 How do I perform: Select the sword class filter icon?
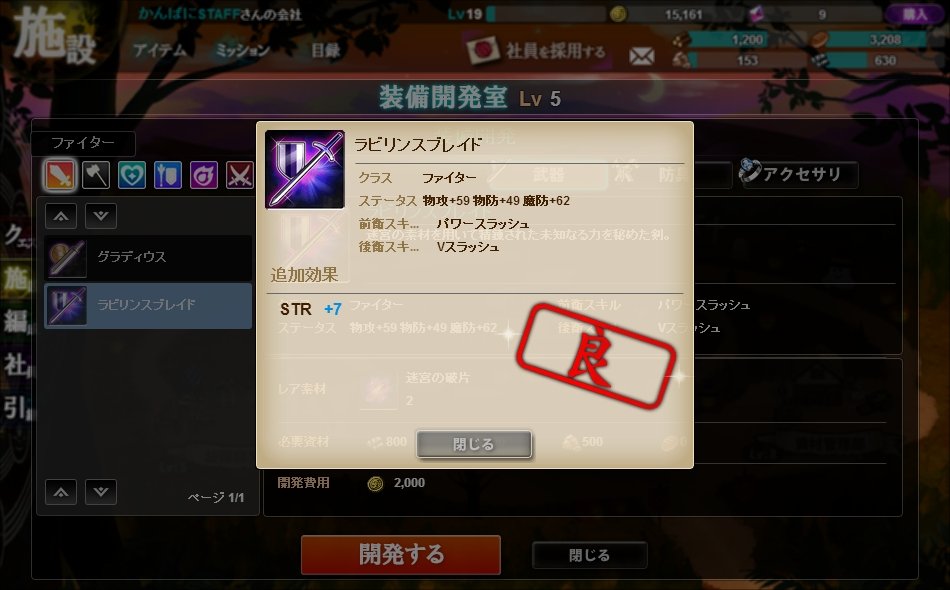pos(60,175)
